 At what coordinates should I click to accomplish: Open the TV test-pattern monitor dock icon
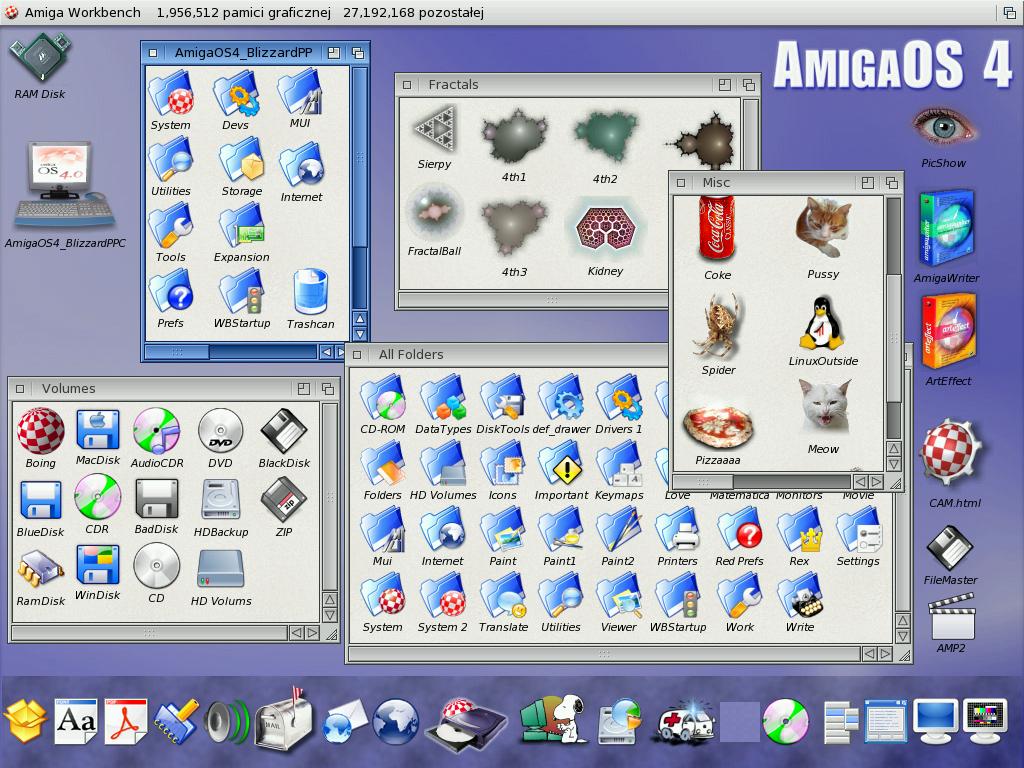coord(986,721)
